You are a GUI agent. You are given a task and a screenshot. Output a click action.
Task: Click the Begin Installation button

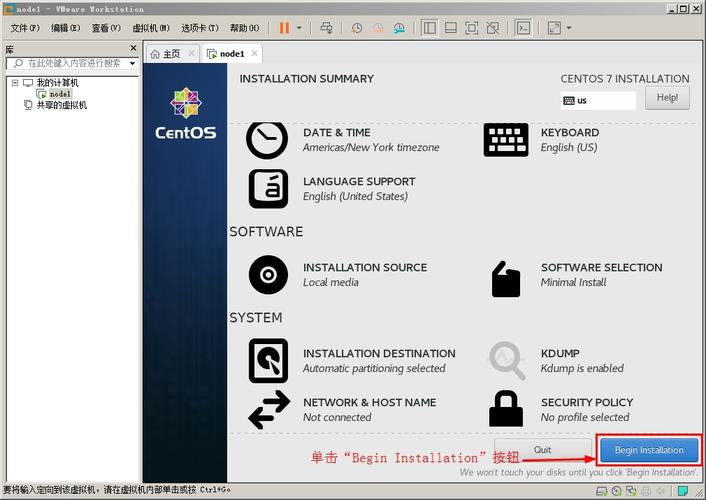pos(649,450)
